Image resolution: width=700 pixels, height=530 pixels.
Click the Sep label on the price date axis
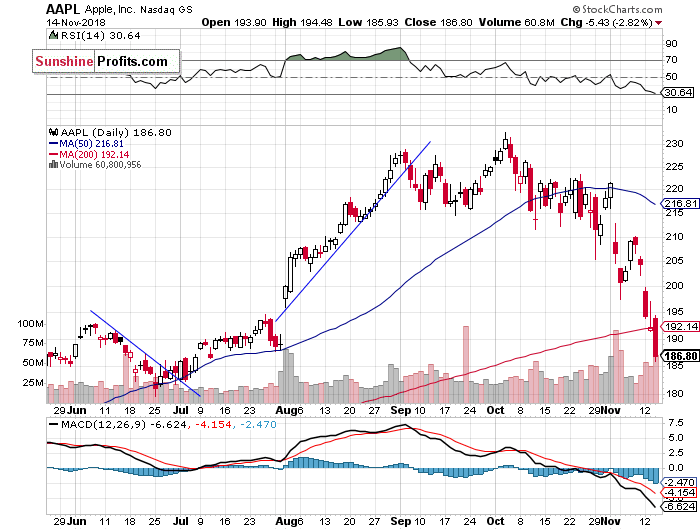[400, 410]
